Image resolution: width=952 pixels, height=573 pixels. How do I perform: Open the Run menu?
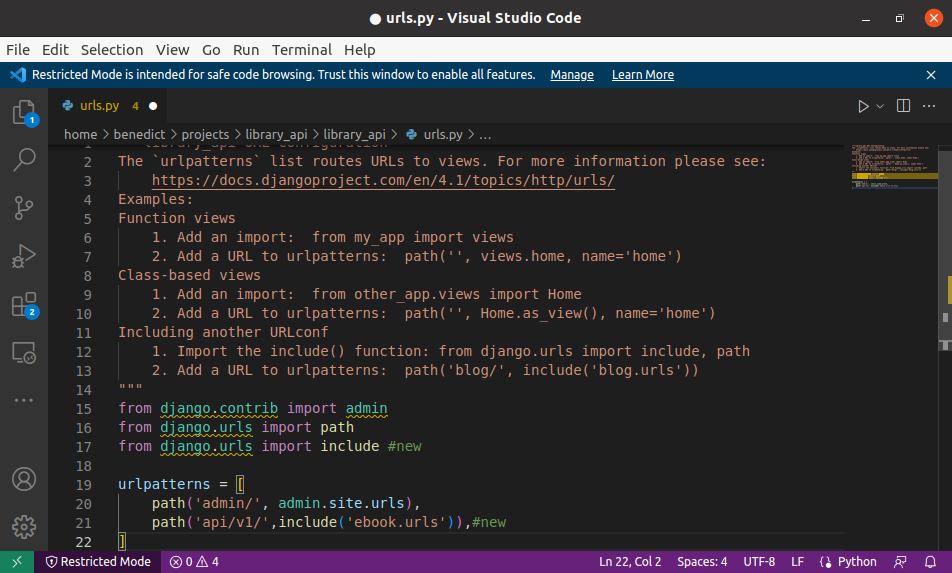246,50
